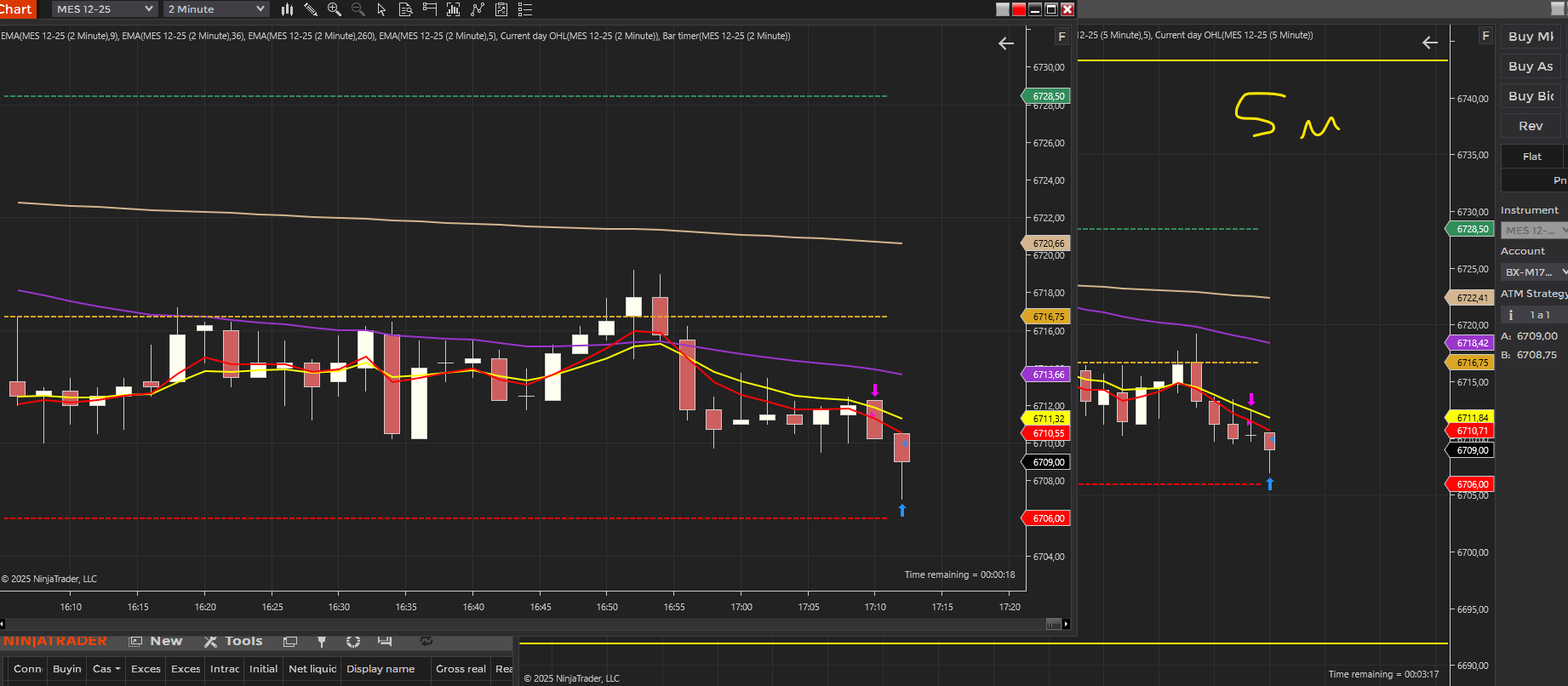
Task: Open the instrument dropdown MES 12-25
Action: click(105, 9)
